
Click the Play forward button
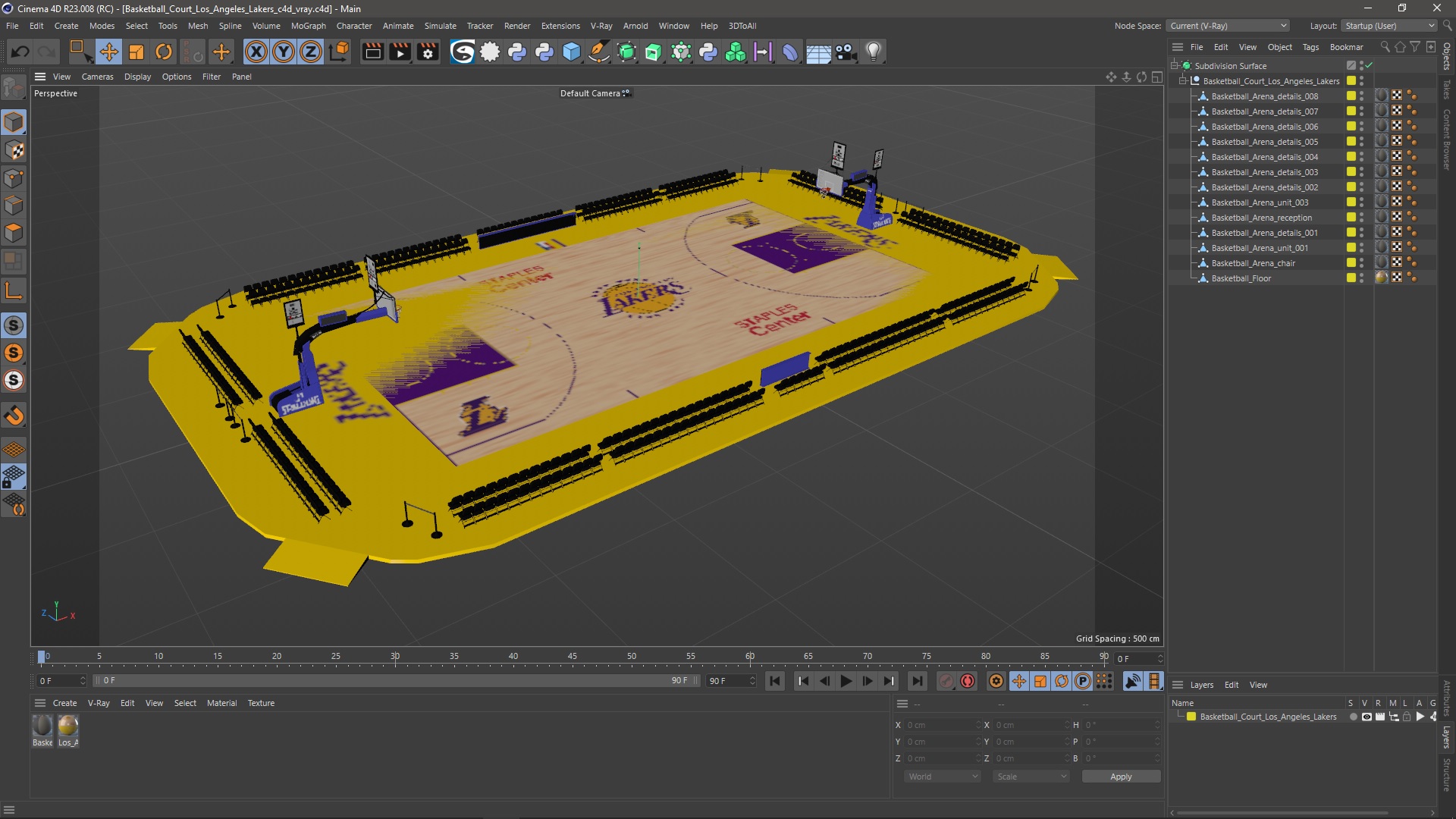click(846, 681)
